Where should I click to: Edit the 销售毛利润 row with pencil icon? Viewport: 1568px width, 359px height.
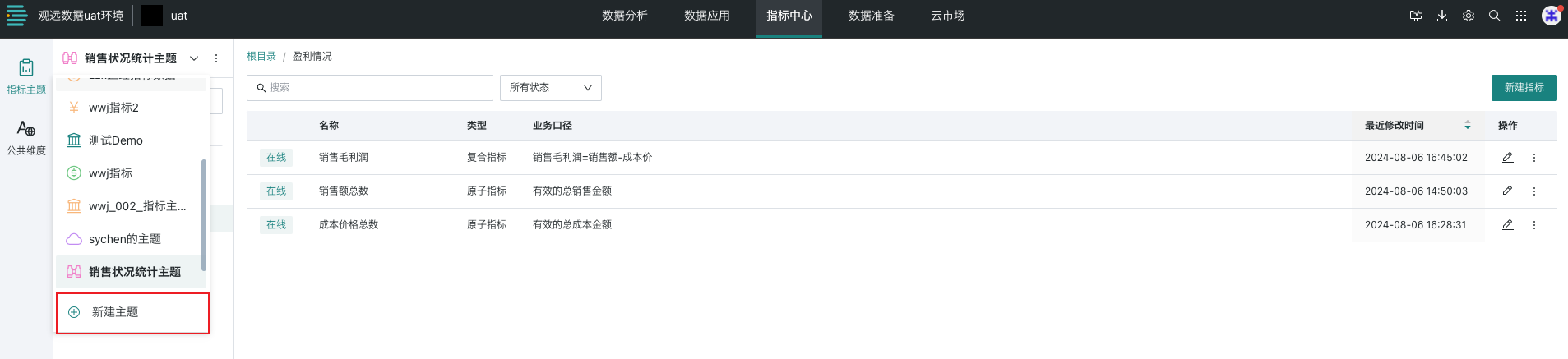(1508, 158)
